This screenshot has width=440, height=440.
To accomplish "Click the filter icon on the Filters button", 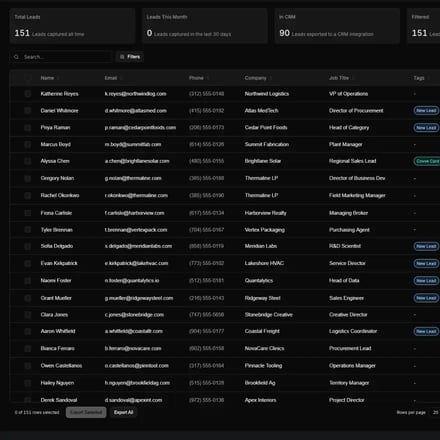I will [122, 57].
